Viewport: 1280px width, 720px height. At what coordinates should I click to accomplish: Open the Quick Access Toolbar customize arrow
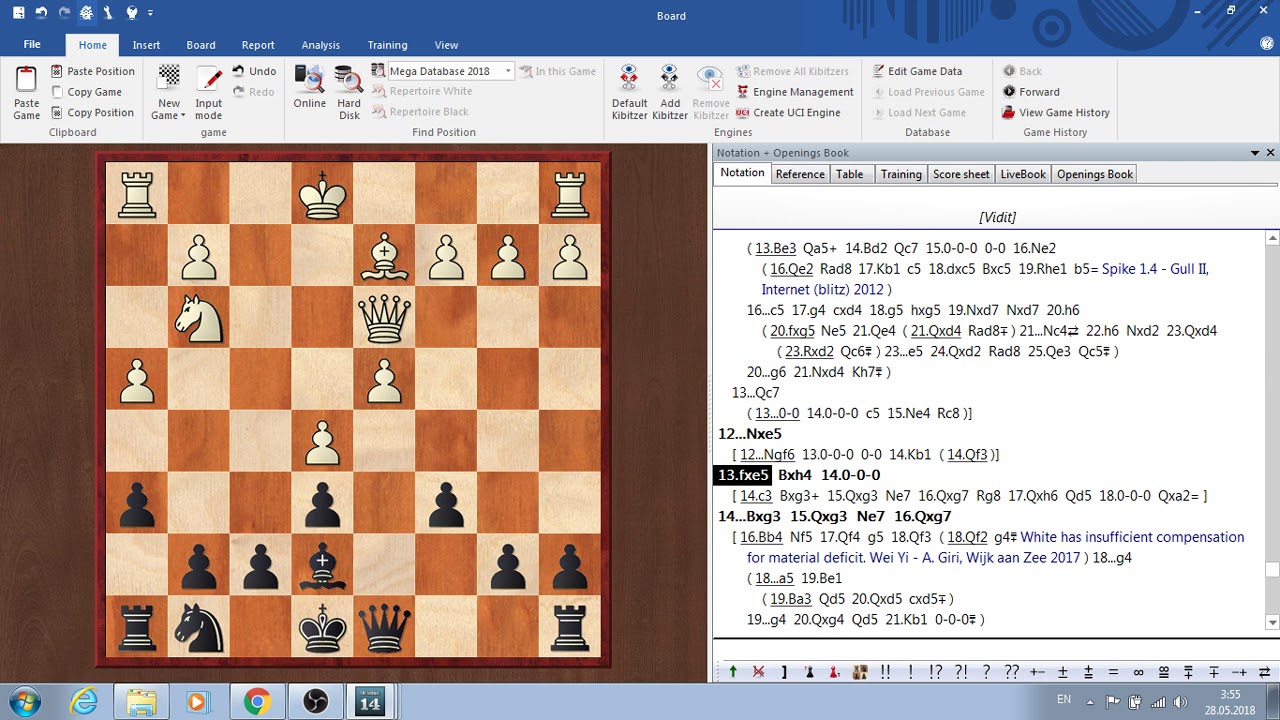click(x=150, y=13)
